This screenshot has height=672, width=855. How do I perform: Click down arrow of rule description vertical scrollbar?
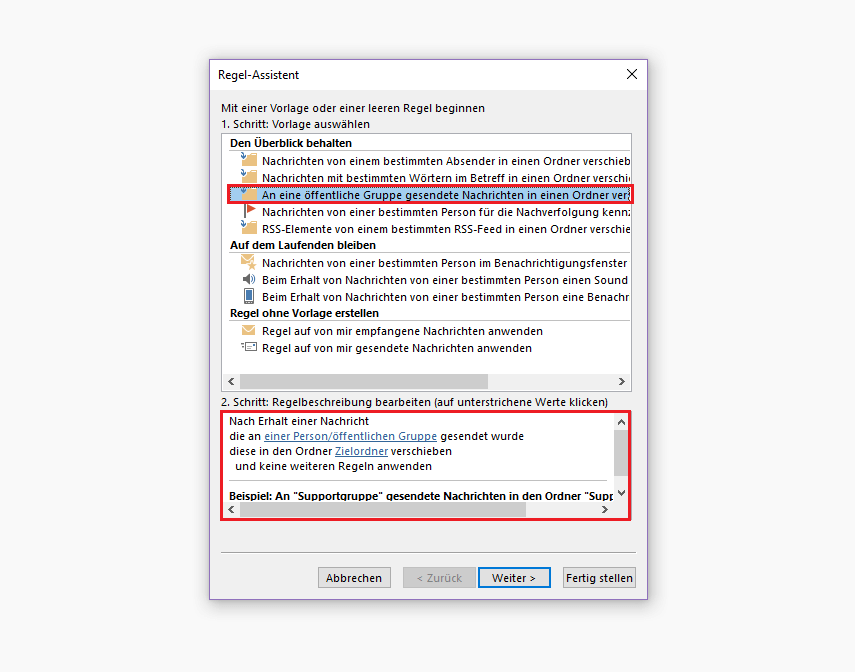tap(621, 493)
